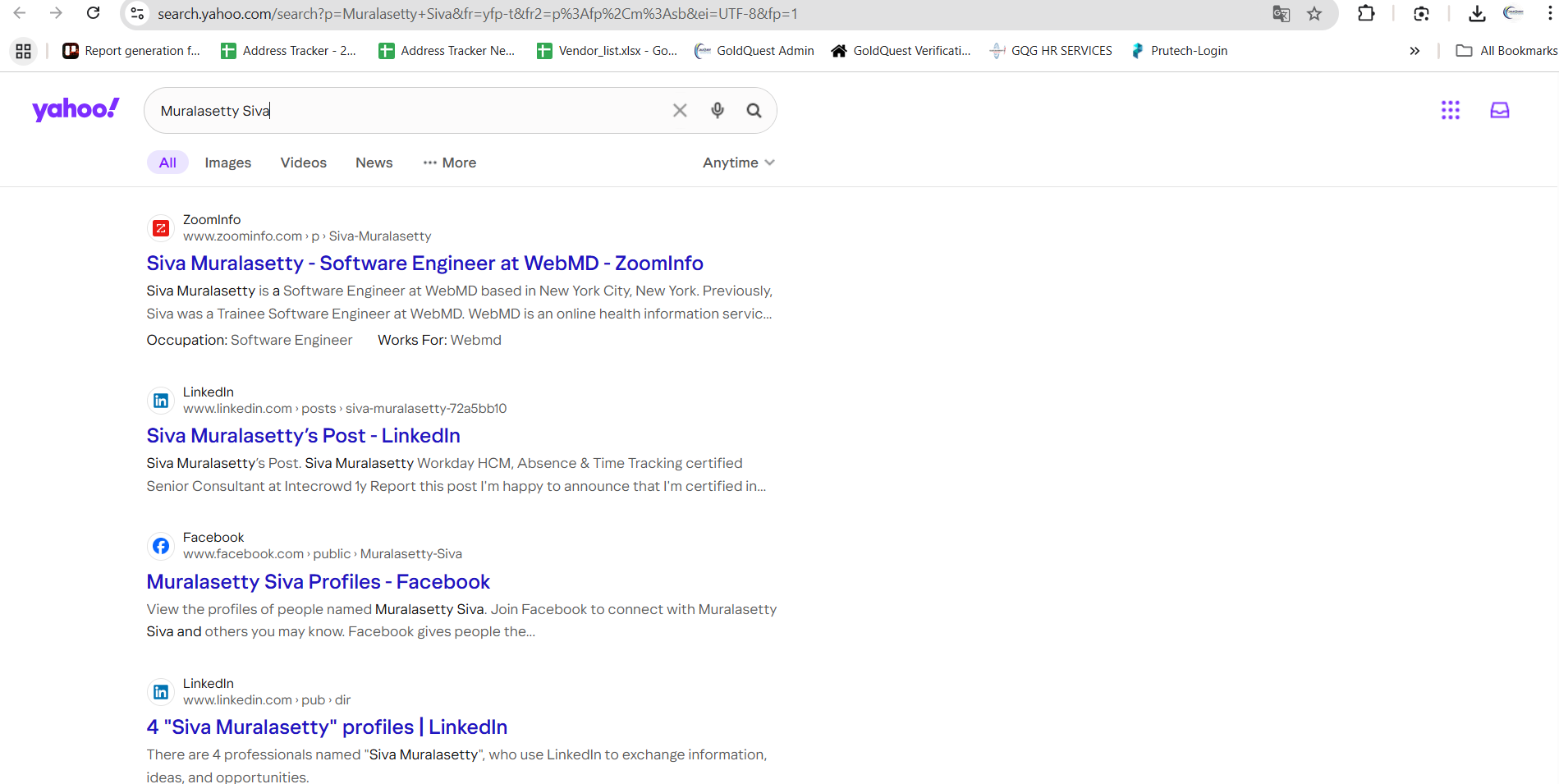The image size is (1559, 784).
Task: Open GoldQuest Admin bookmark
Action: 754,51
